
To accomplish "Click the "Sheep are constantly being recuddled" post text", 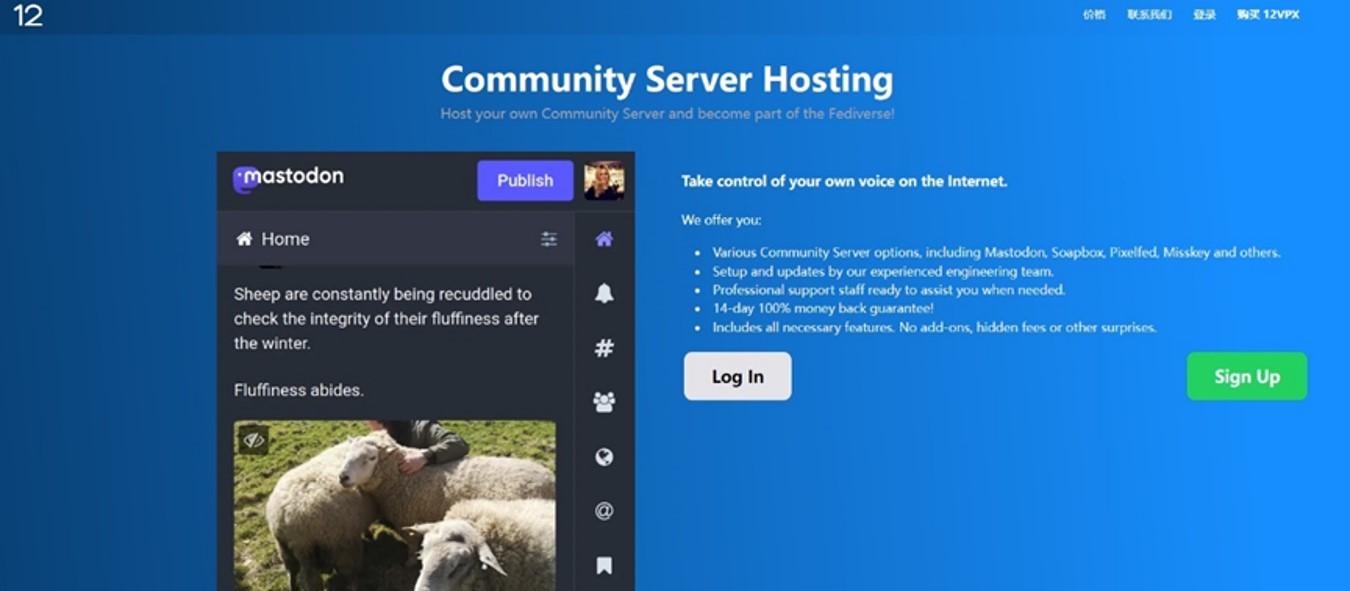I will tap(386, 318).
